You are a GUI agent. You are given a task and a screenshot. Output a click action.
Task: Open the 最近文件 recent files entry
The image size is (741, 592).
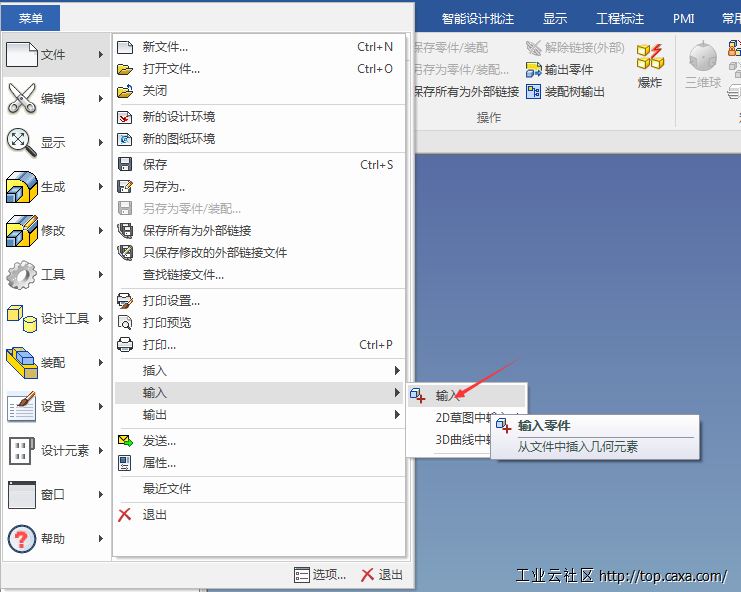coord(167,489)
